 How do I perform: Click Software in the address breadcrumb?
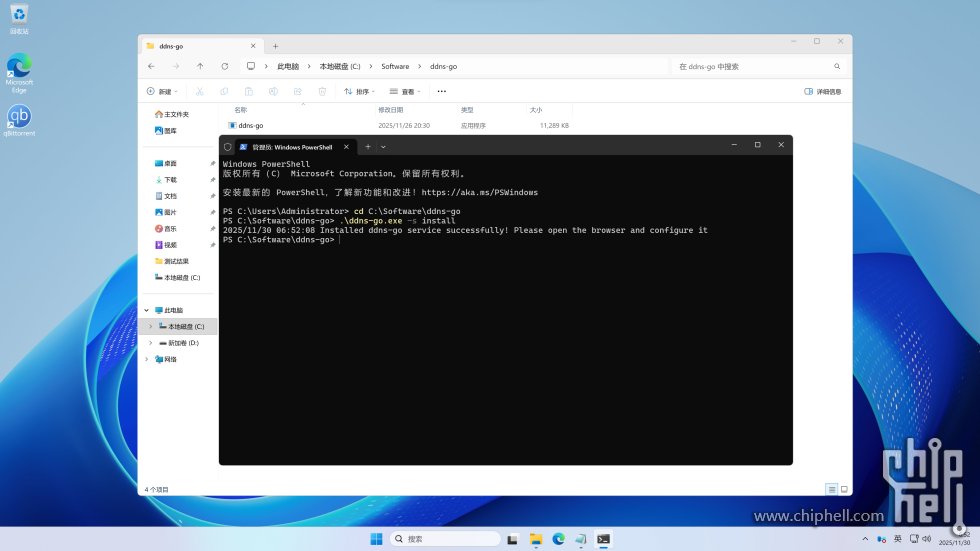point(395,66)
